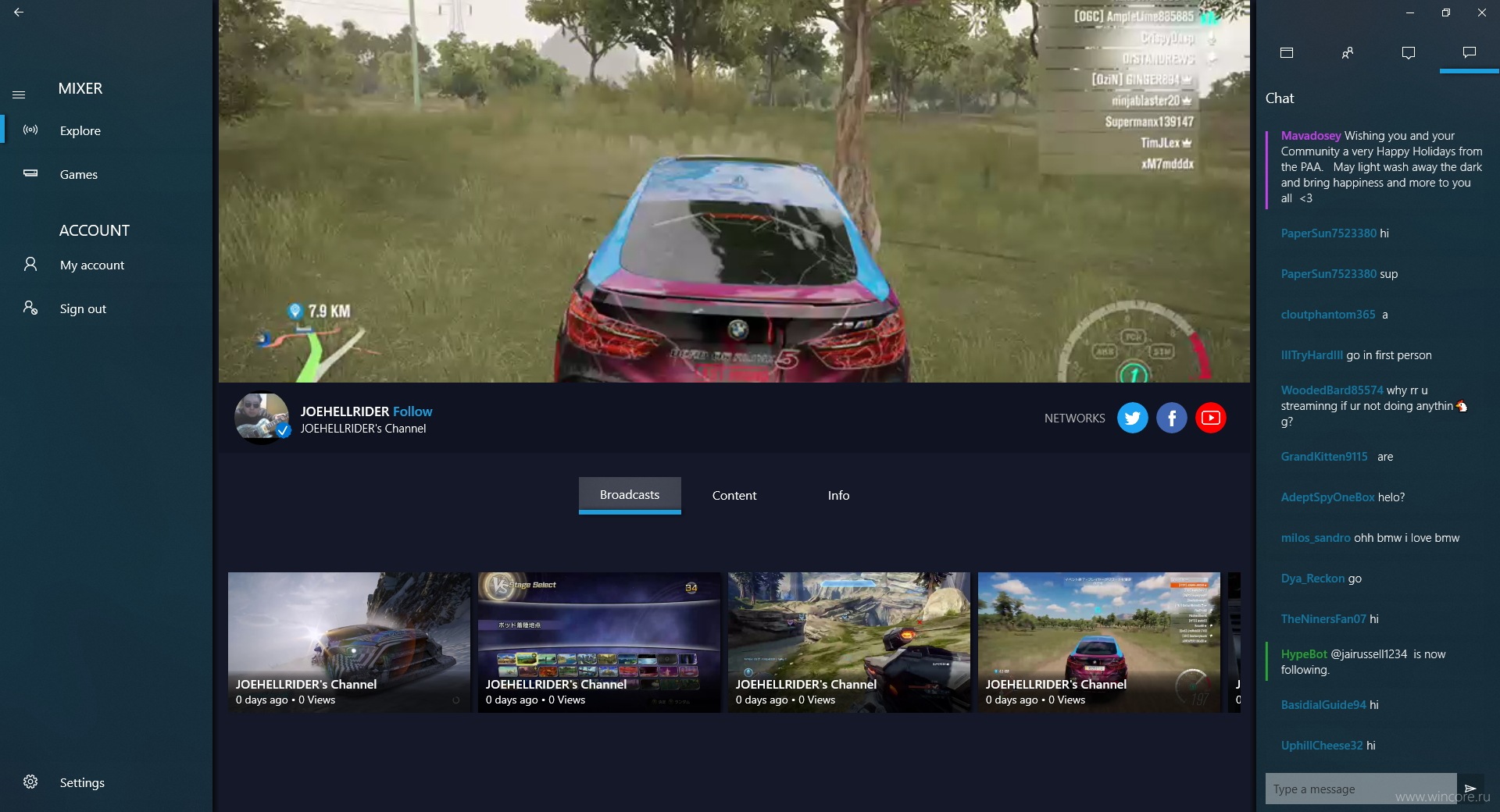
Task: Click HypeBot username in chat
Action: tap(1304, 654)
